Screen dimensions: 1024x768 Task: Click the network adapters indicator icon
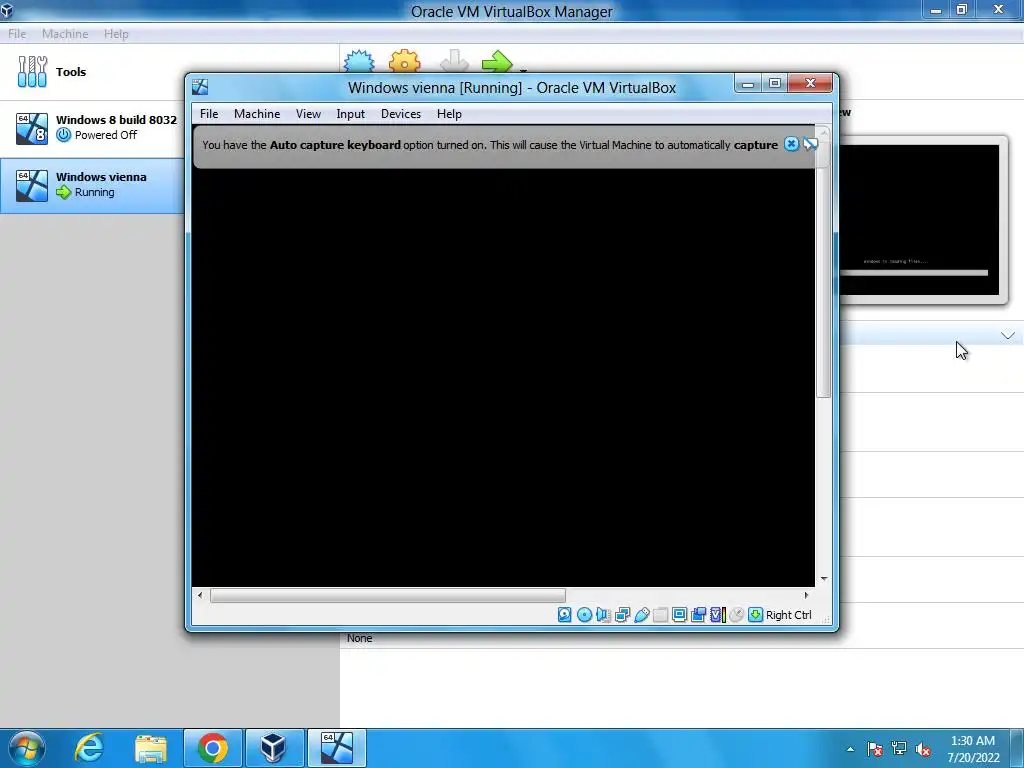coord(622,615)
